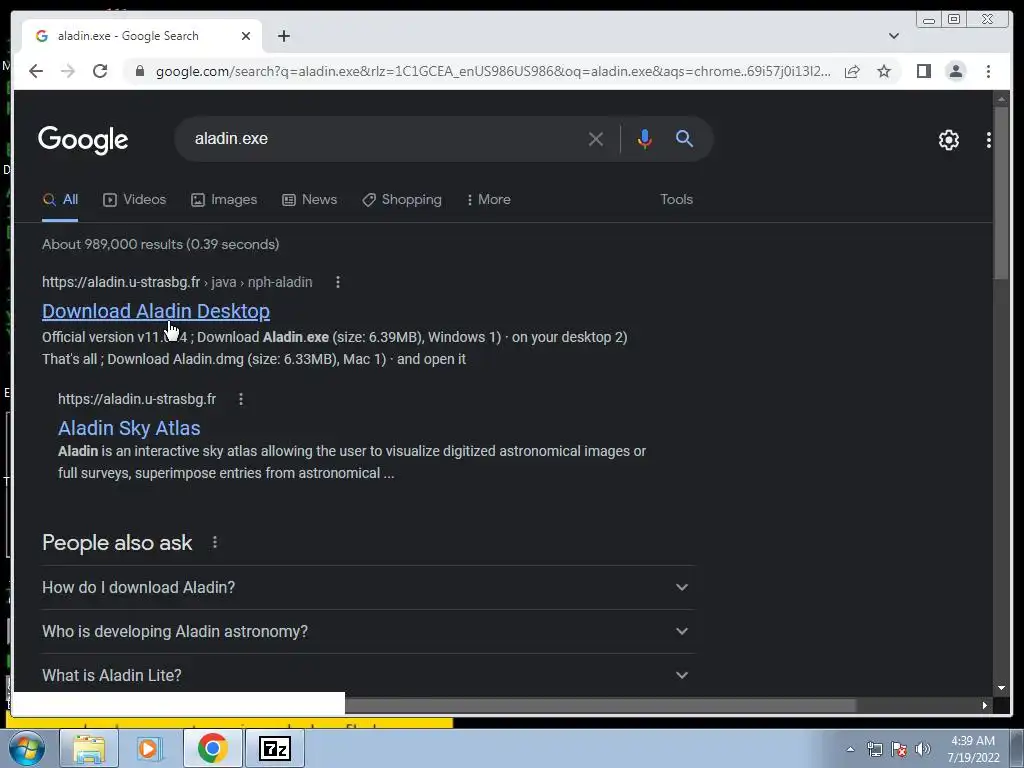Share this page via the share icon
This screenshot has height=768, width=1024.
(852, 71)
